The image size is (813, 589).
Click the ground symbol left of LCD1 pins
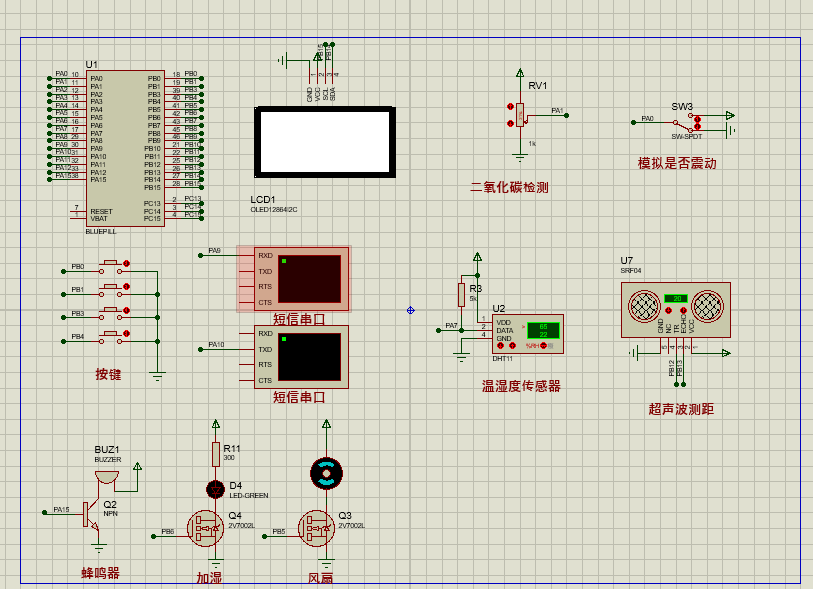point(282,61)
